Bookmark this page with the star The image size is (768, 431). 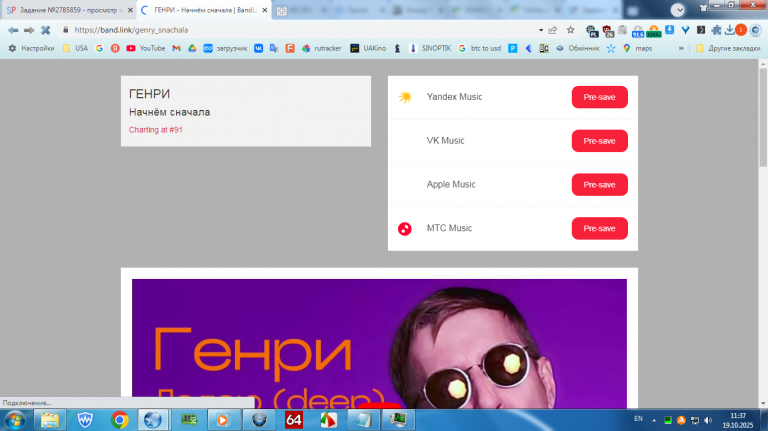coord(571,30)
